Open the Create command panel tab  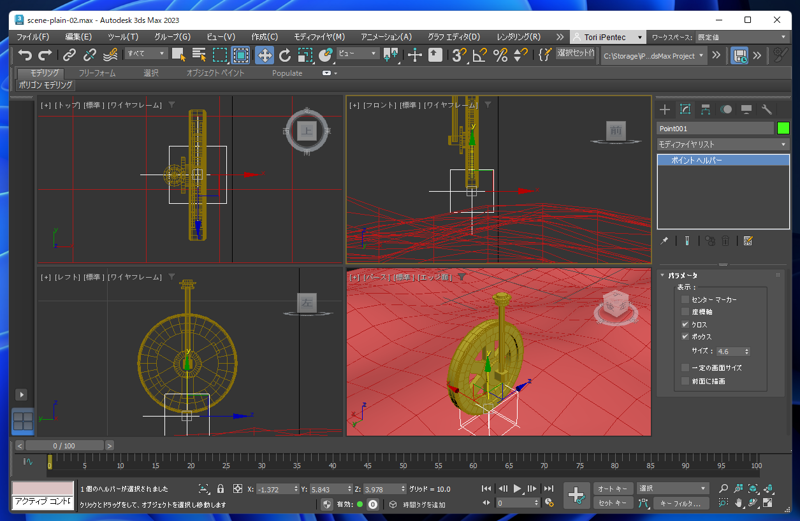pyautogui.click(x=664, y=109)
